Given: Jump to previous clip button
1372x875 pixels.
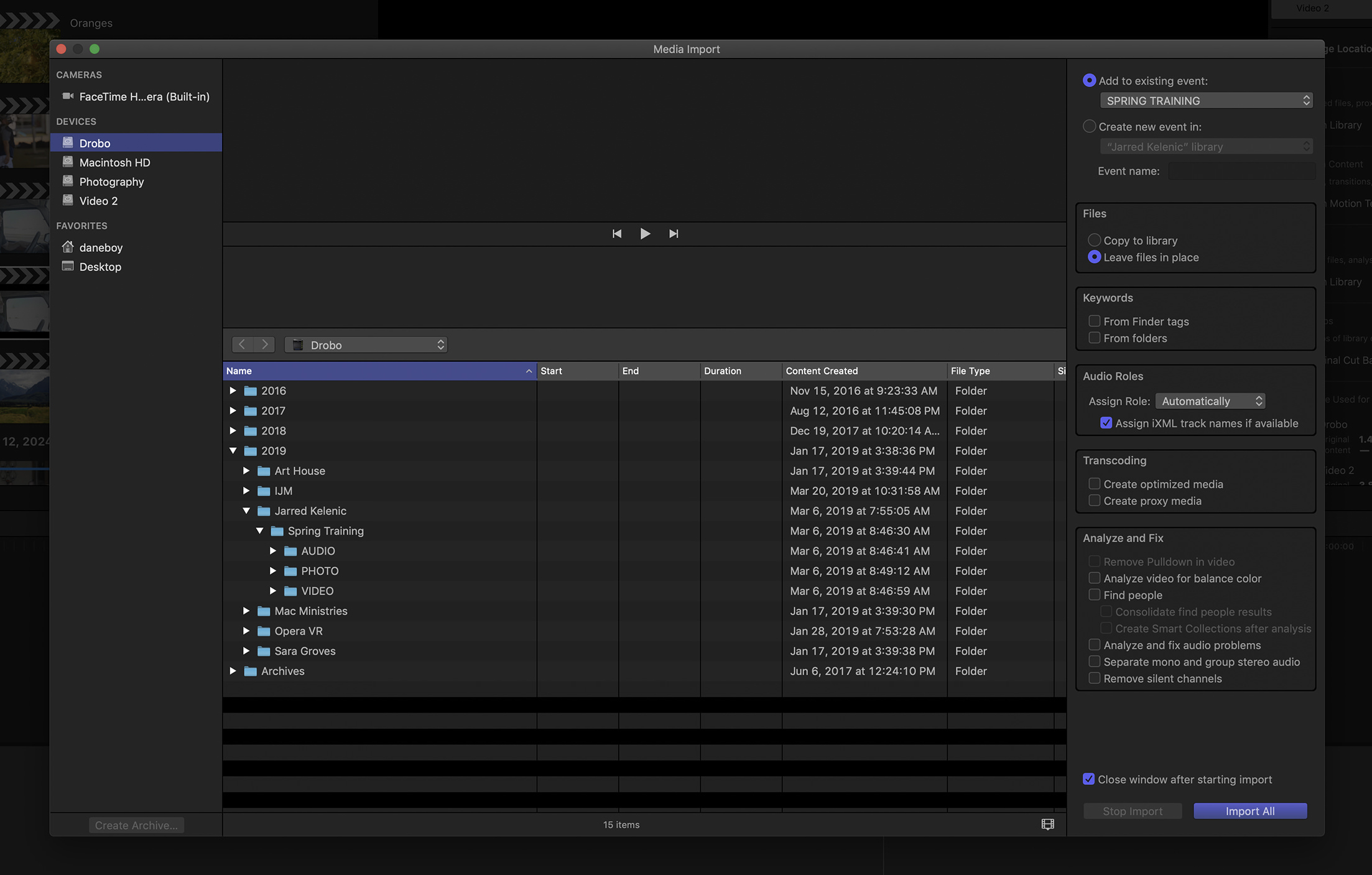Looking at the screenshot, I should [616, 234].
